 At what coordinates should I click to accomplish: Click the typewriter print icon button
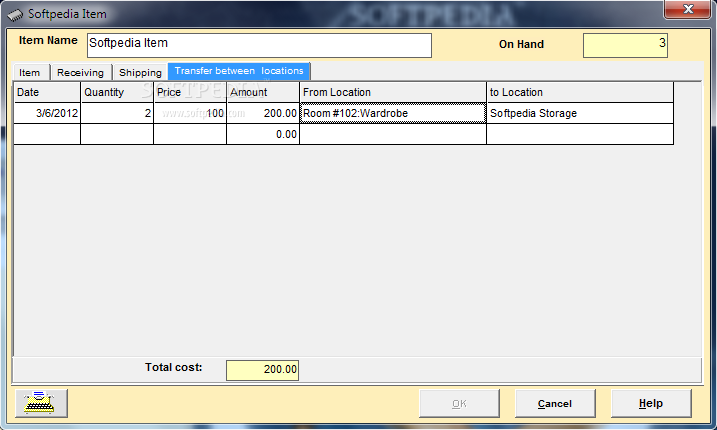(x=41, y=403)
